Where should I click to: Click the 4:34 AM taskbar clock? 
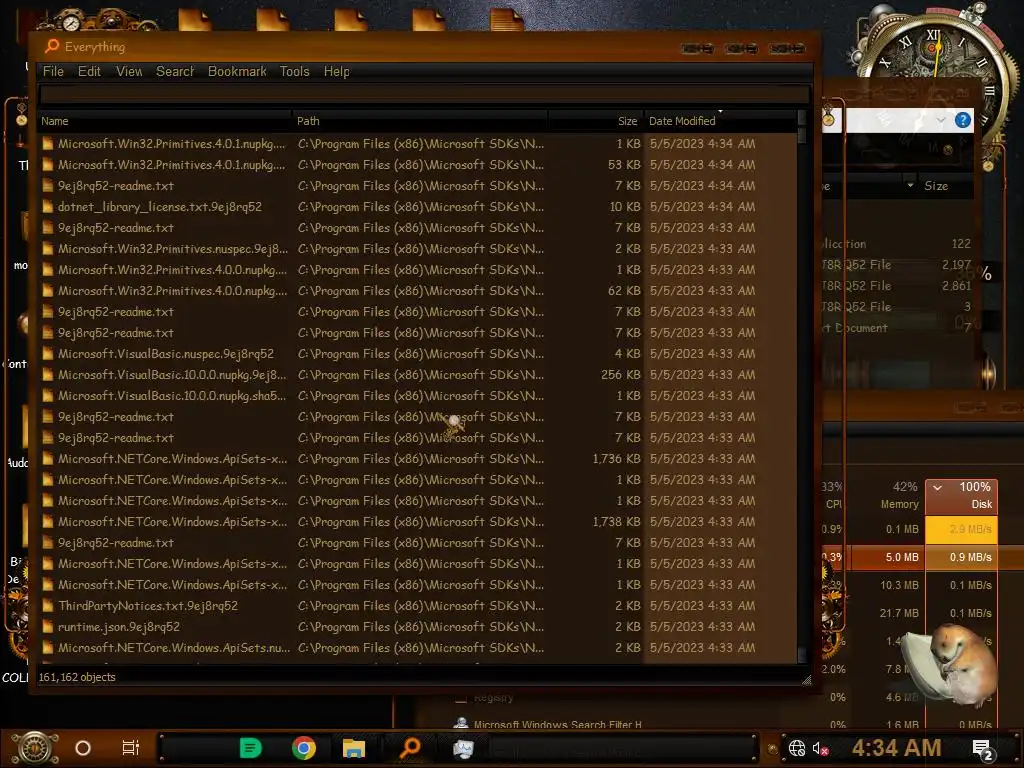point(896,748)
